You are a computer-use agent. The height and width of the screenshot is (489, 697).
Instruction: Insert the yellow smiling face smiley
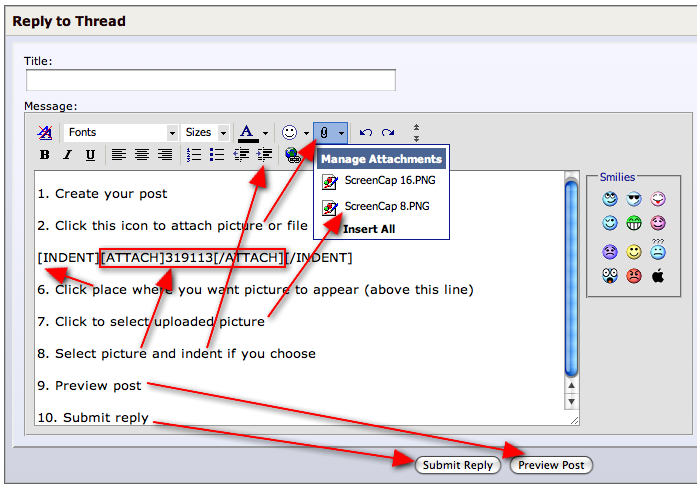coord(634,252)
